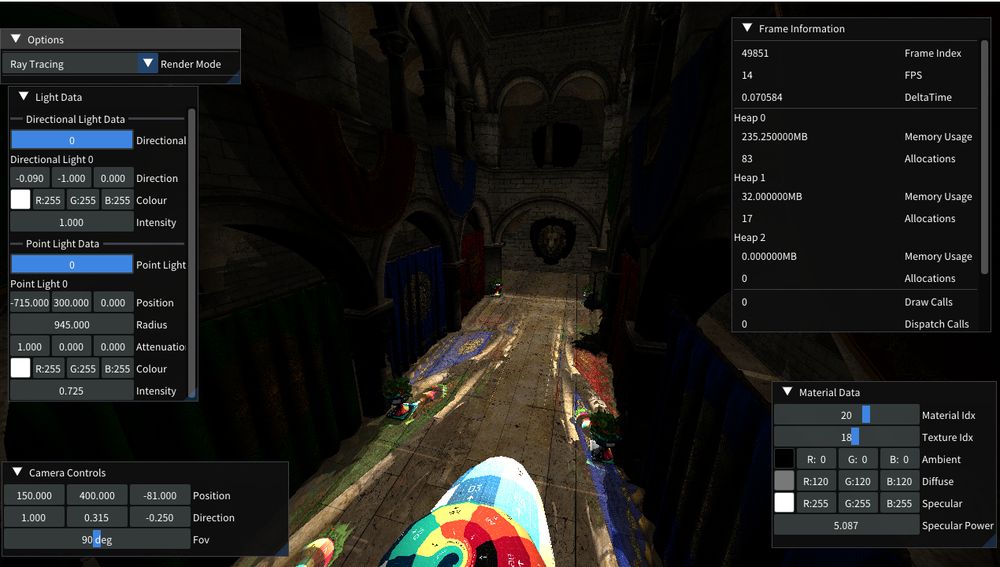The image size is (1000, 567).
Task: Click the Diffuse R:120 field
Action: click(x=816, y=481)
